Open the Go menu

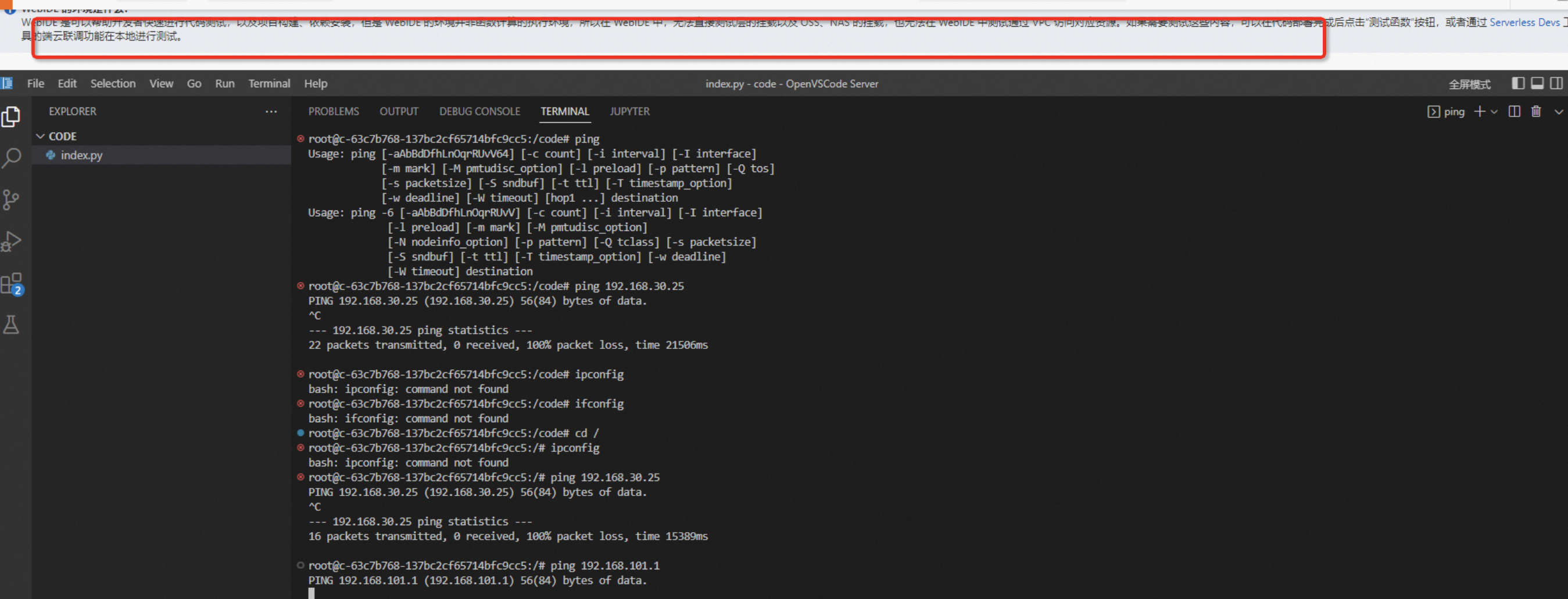tap(194, 84)
